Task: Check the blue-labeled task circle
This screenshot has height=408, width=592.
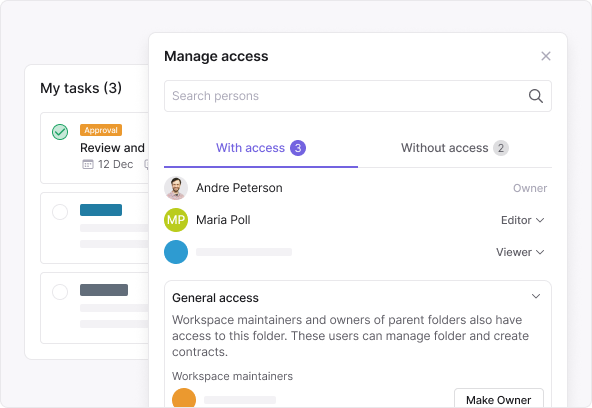Action: click(x=60, y=212)
